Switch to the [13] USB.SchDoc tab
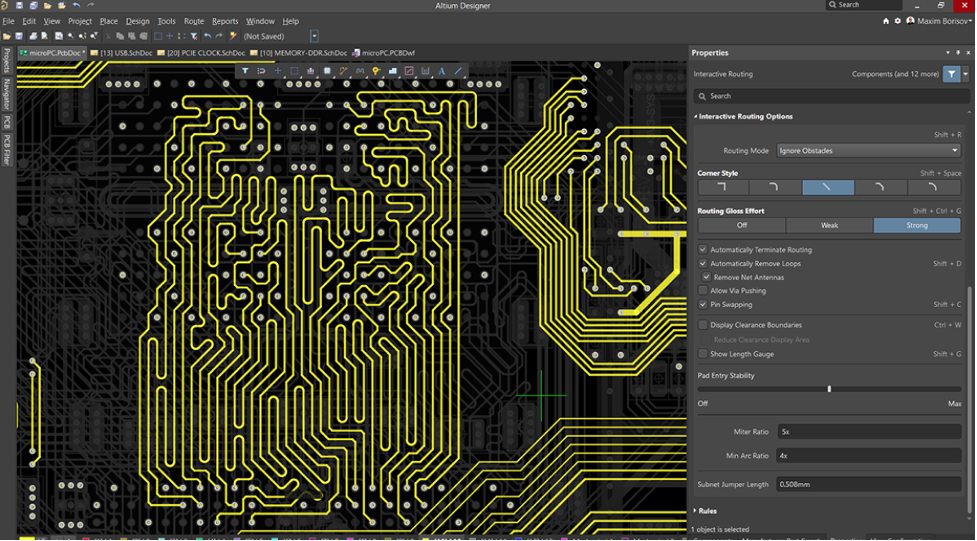Viewport: 977px width, 541px height. coord(122,53)
